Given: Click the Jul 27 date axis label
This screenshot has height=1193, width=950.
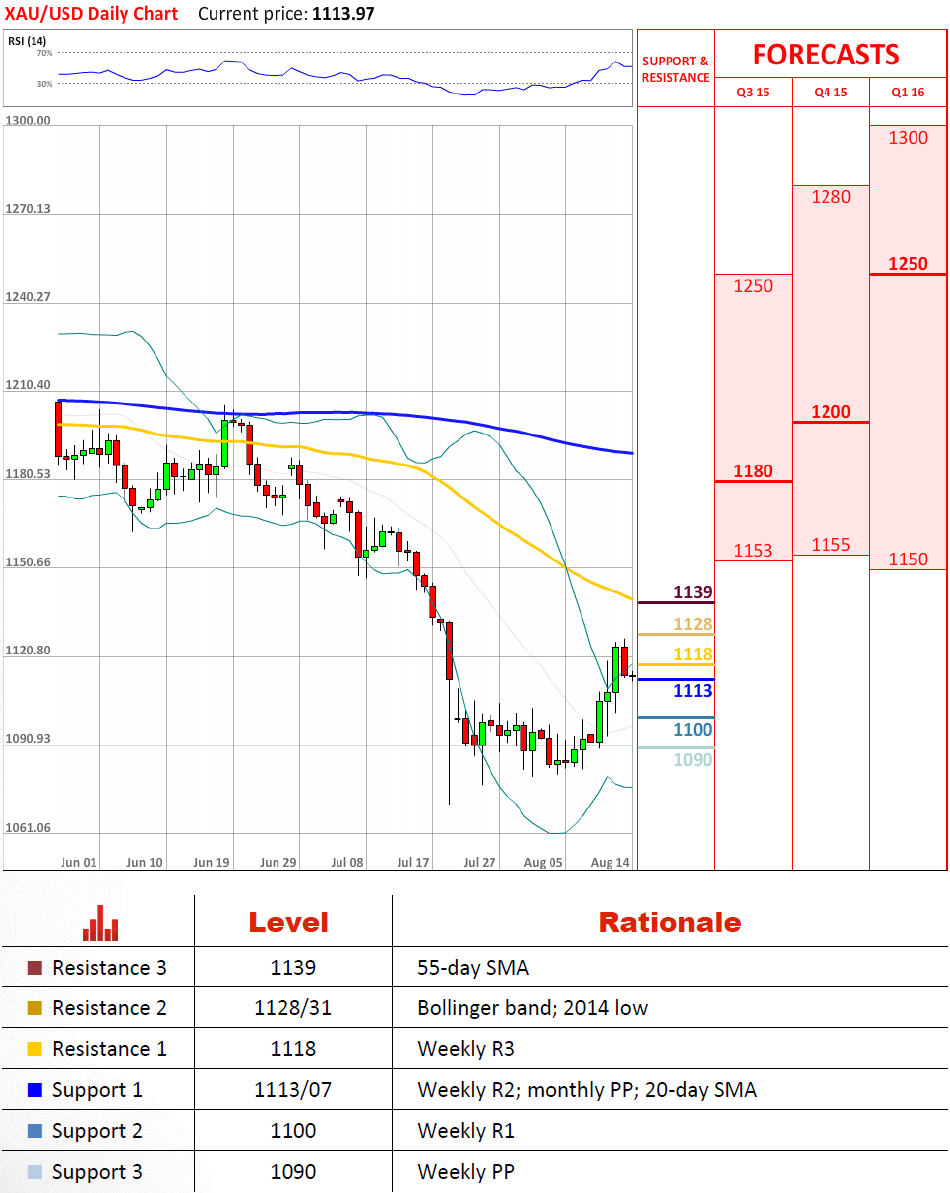Looking at the screenshot, I should 479,863.
